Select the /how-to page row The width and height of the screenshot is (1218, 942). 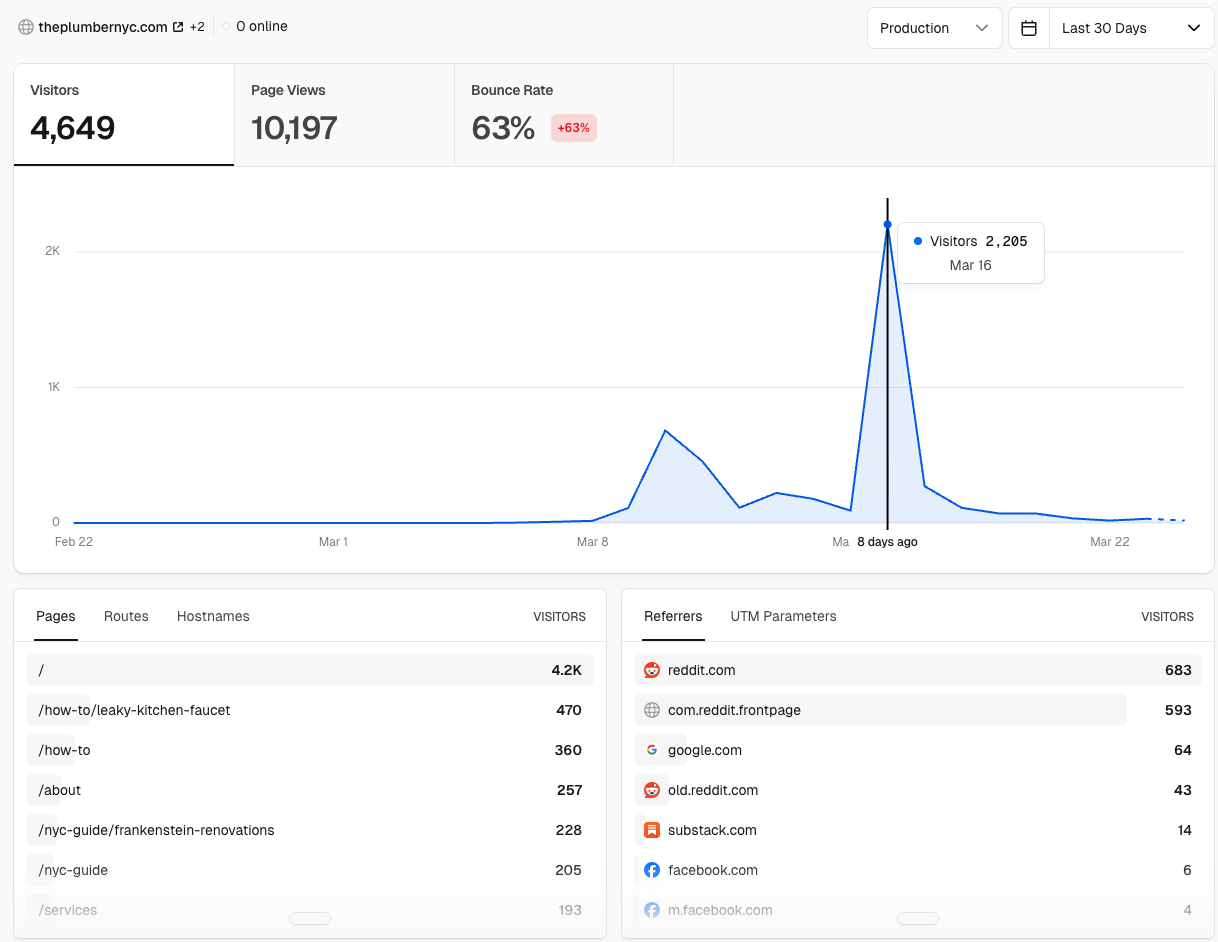[x=310, y=750]
